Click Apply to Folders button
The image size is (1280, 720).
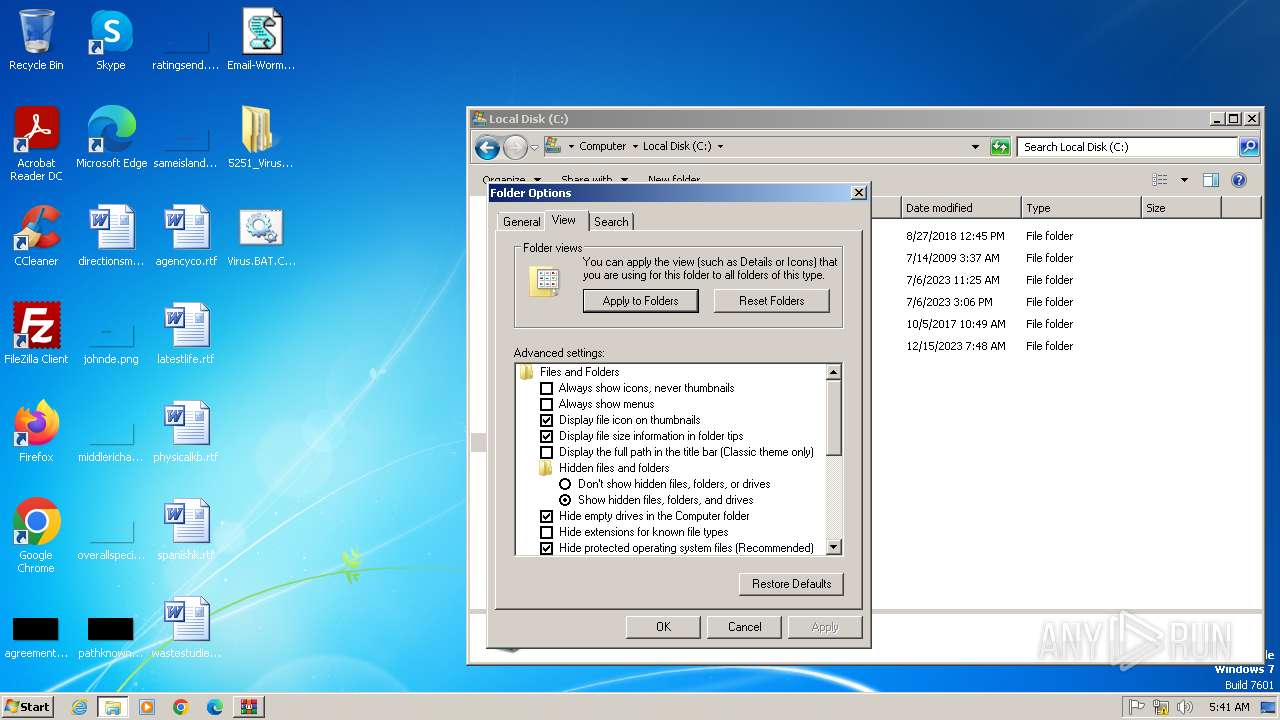point(641,301)
